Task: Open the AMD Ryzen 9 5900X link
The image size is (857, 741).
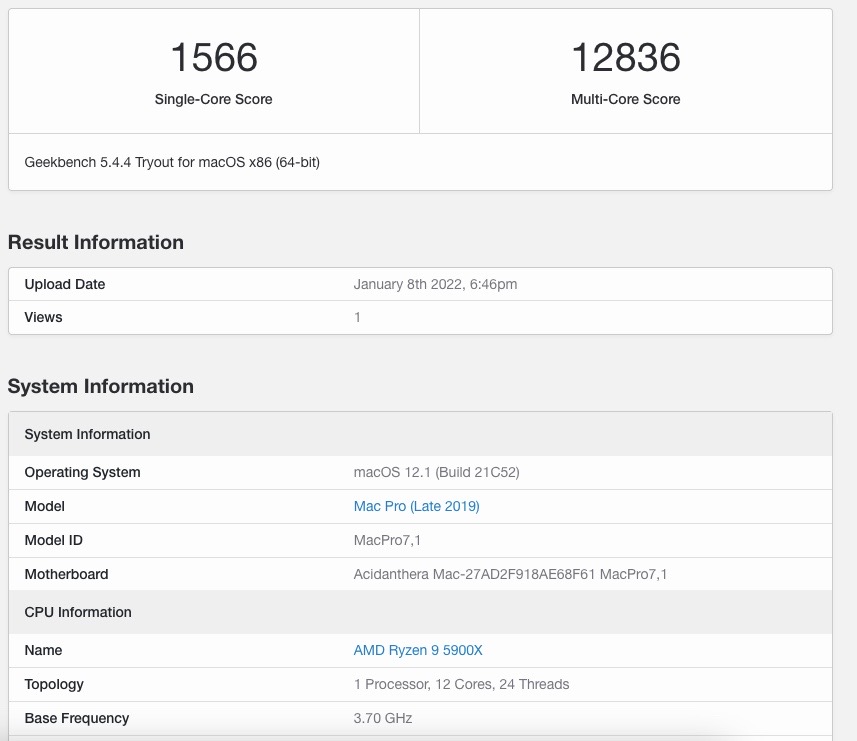Action: (x=418, y=650)
